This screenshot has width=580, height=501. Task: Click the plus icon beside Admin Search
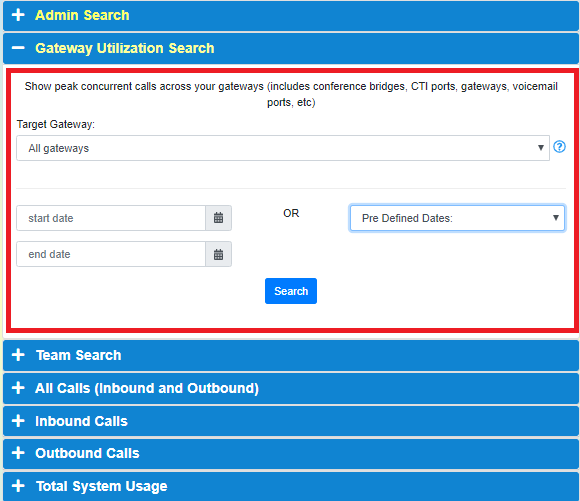click(18, 15)
